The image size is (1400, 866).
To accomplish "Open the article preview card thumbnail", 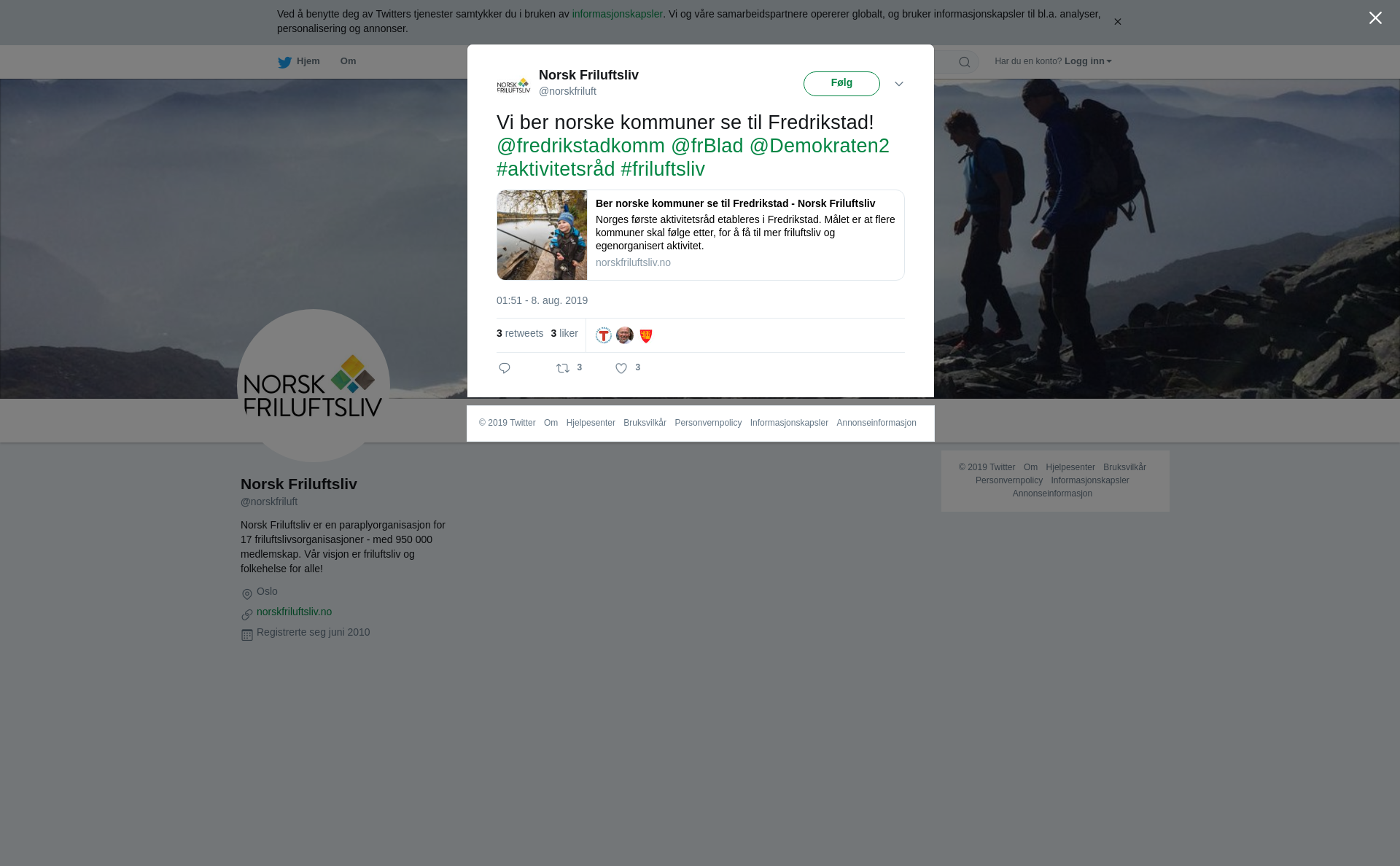I will (x=542, y=235).
